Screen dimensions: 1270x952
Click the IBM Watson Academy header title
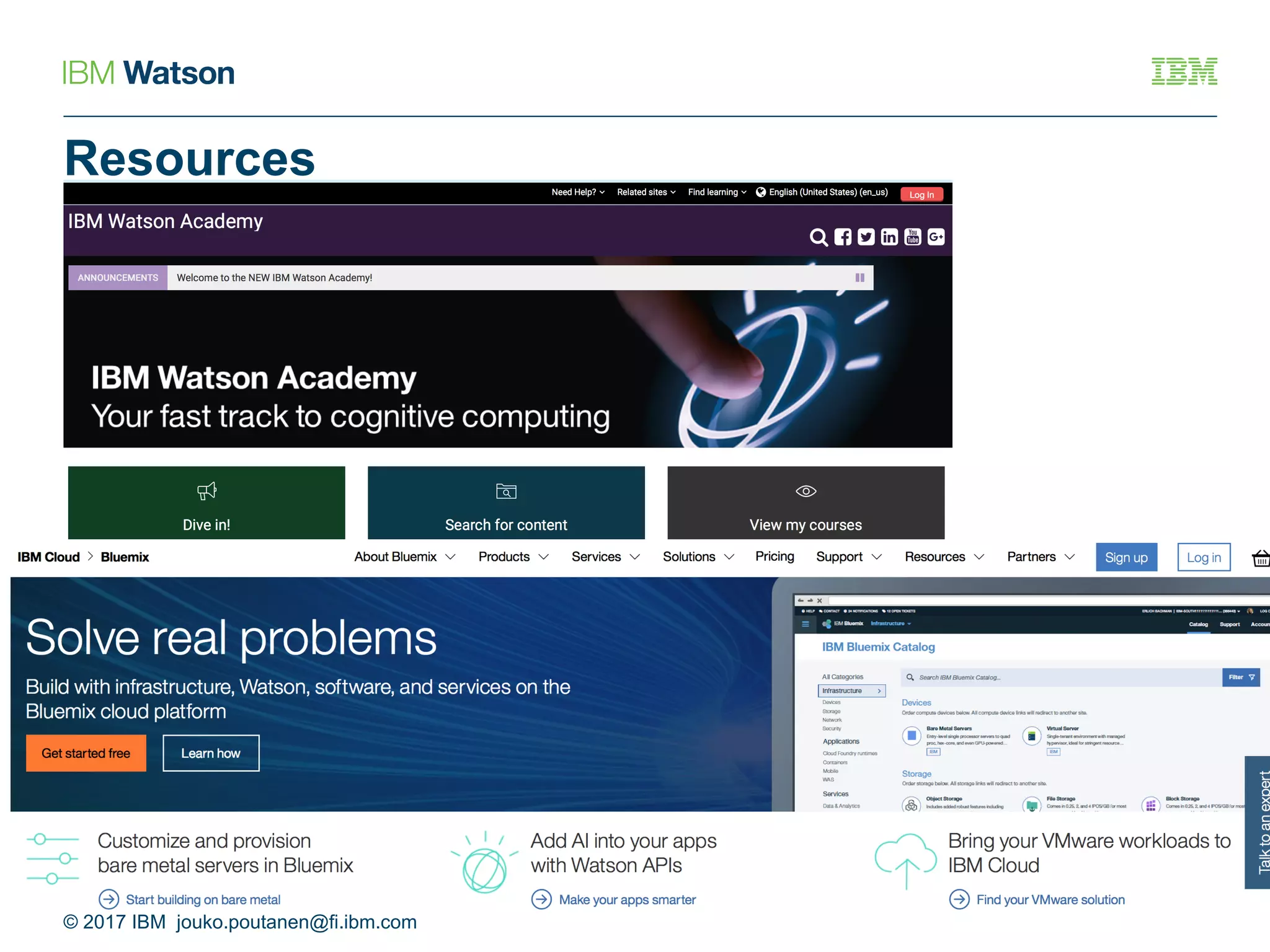165,221
